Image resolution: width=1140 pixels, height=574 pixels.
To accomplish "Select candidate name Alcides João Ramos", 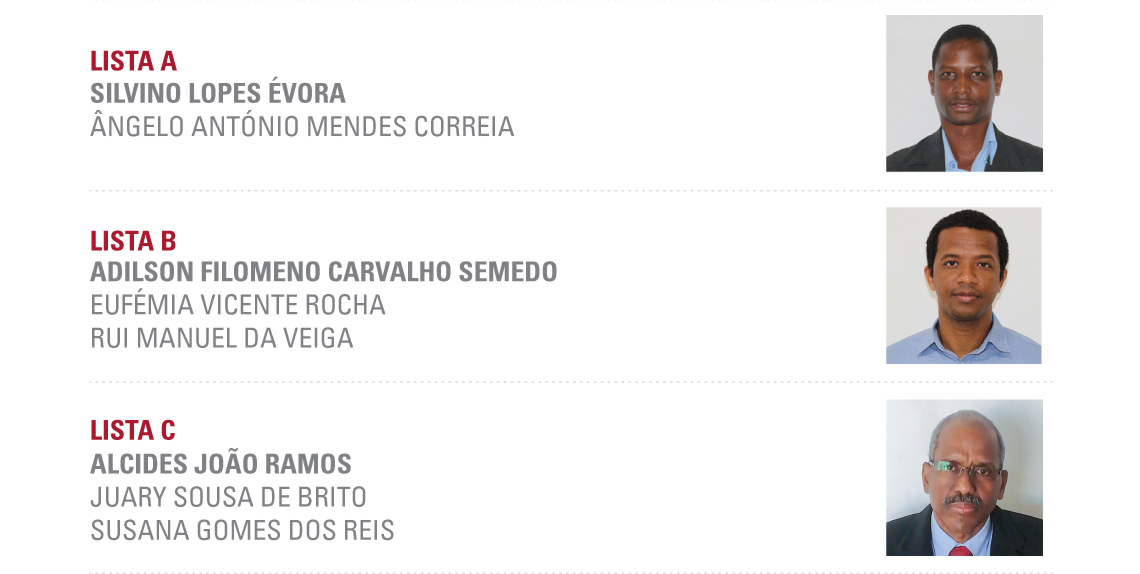I will (221, 464).
